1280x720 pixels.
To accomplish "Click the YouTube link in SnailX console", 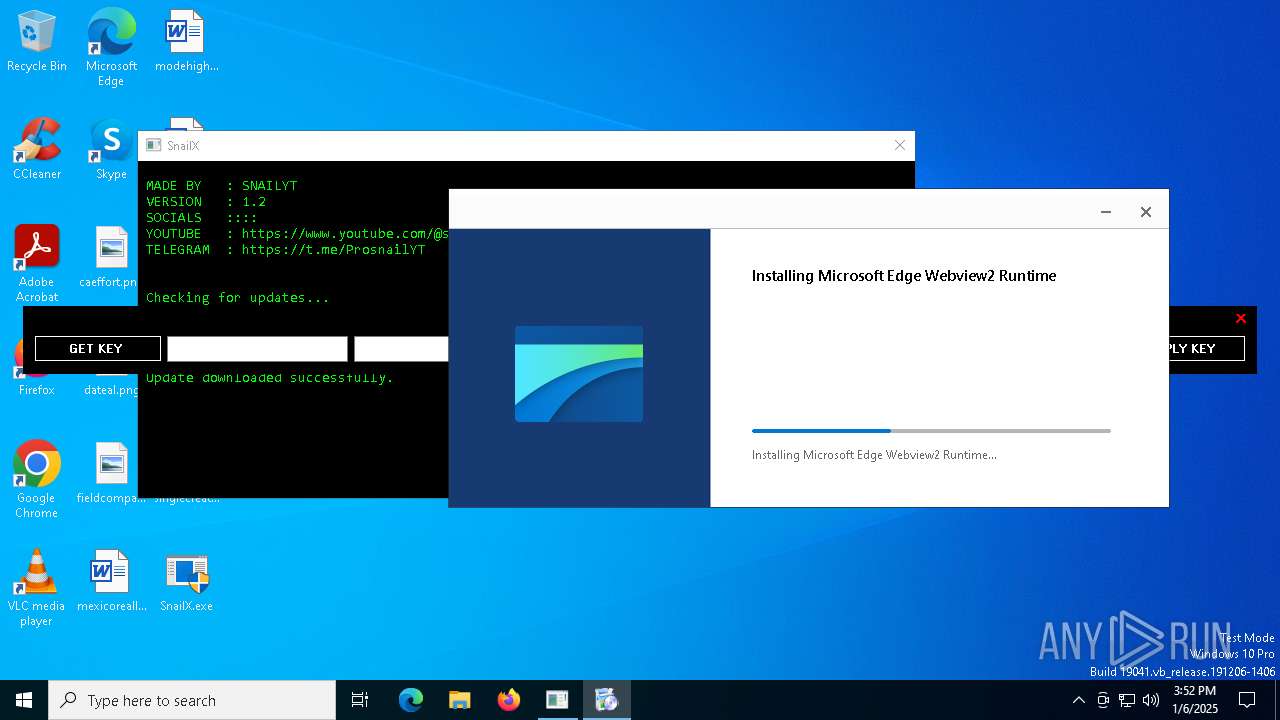I will tap(345, 233).
